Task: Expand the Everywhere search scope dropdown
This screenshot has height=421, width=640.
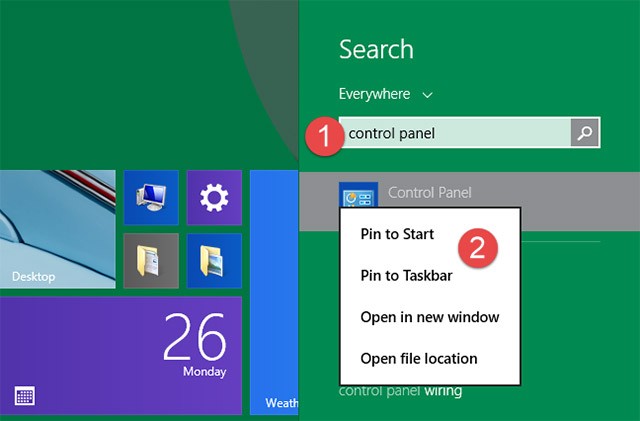Action: click(375, 94)
